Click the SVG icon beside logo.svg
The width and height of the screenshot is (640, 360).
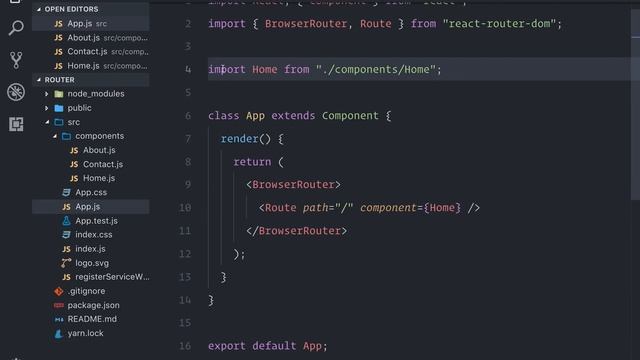[x=66, y=263]
